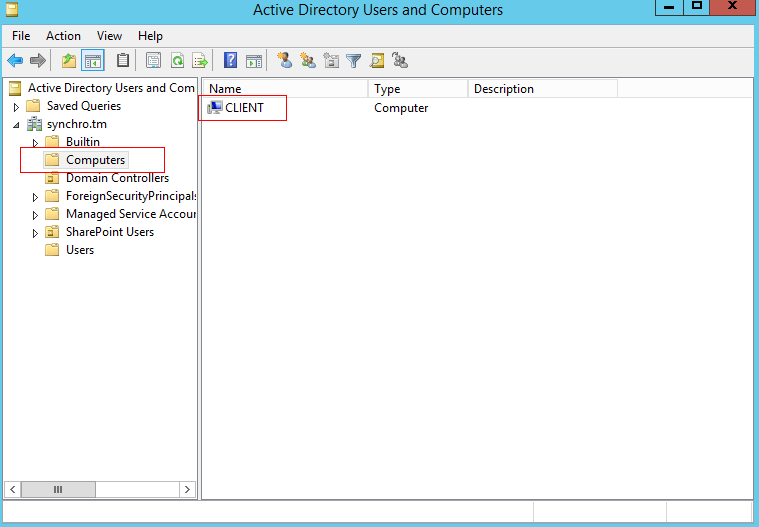Minimize the Active Directory window

tap(669, 7)
